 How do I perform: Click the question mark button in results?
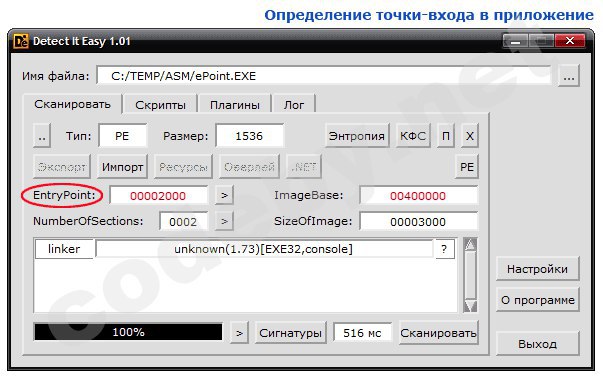[x=444, y=249]
